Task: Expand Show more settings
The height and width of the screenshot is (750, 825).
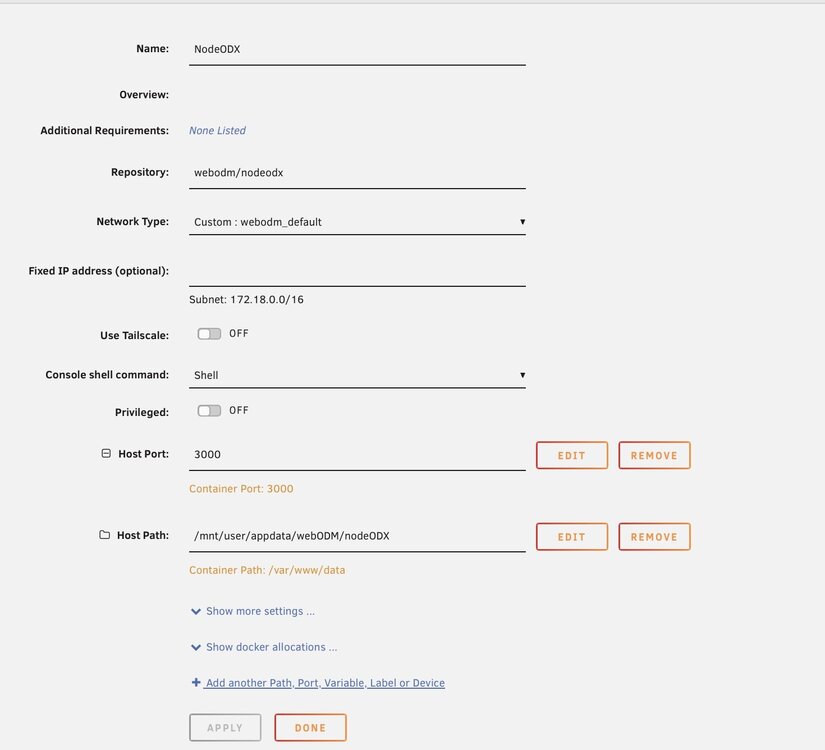Action: click(260, 611)
